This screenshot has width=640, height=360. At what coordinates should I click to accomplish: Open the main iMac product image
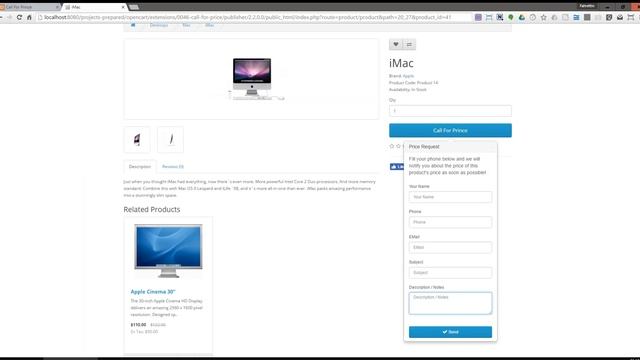click(252, 79)
